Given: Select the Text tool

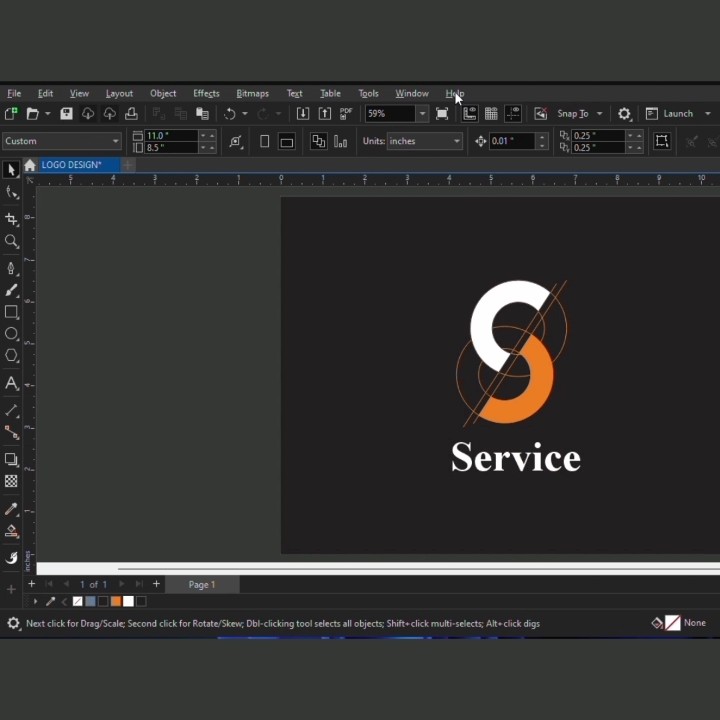Looking at the screenshot, I should click(x=11, y=383).
